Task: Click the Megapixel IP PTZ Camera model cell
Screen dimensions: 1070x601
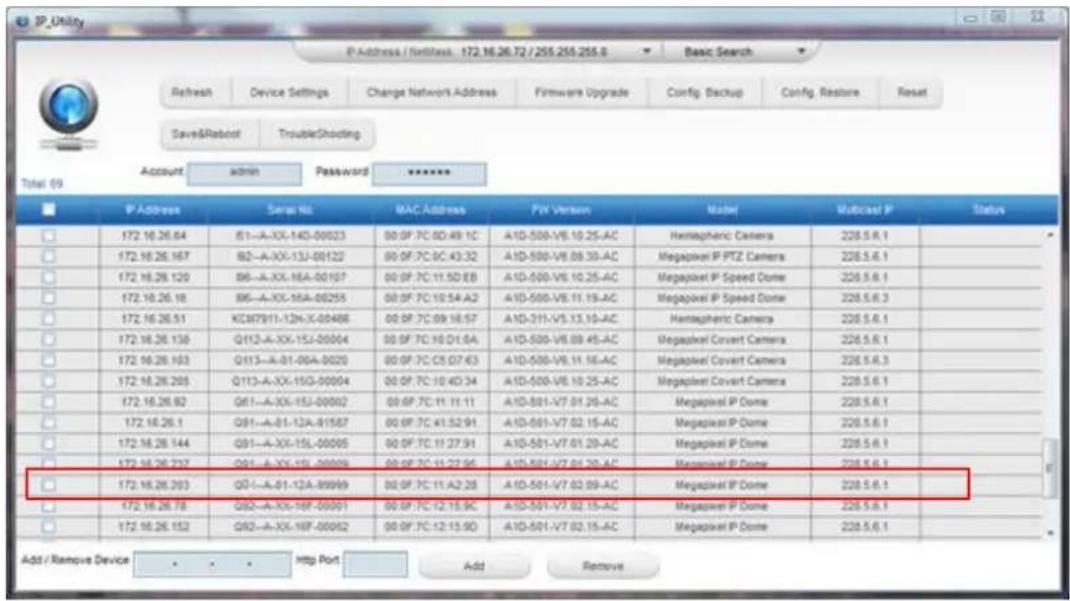Action: click(721, 256)
